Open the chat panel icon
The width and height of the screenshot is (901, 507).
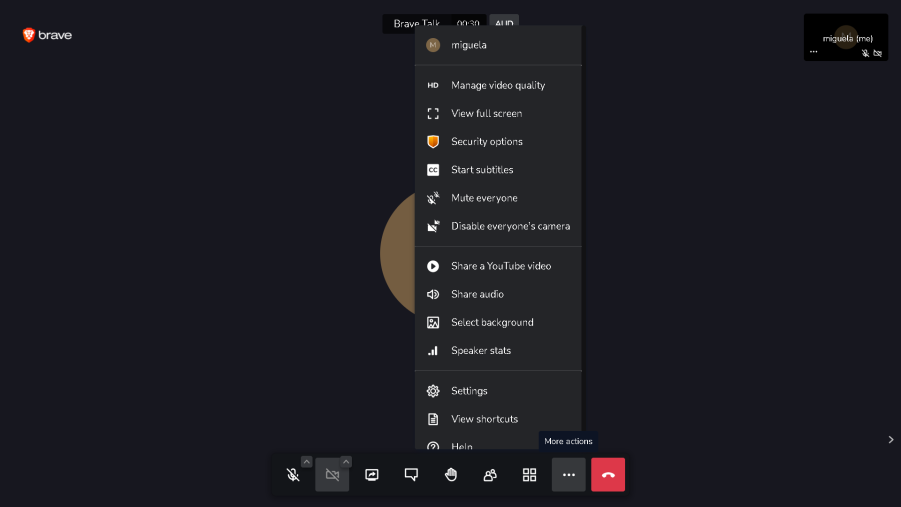411,475
